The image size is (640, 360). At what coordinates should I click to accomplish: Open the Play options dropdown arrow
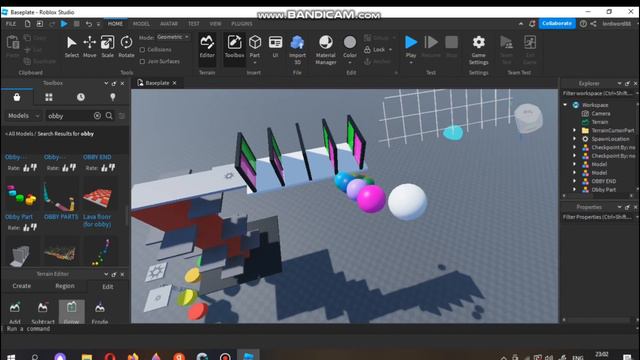[x=411, y=63]
